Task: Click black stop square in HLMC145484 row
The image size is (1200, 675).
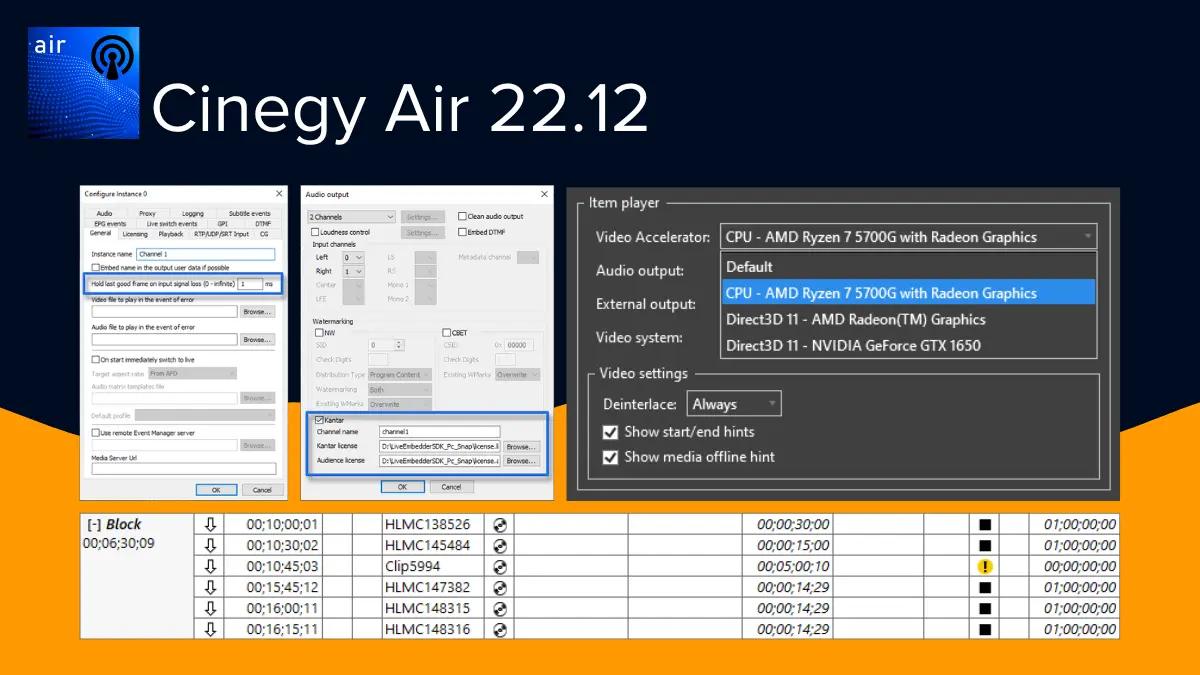Action: pyautogui.click(x=985, y=545)
